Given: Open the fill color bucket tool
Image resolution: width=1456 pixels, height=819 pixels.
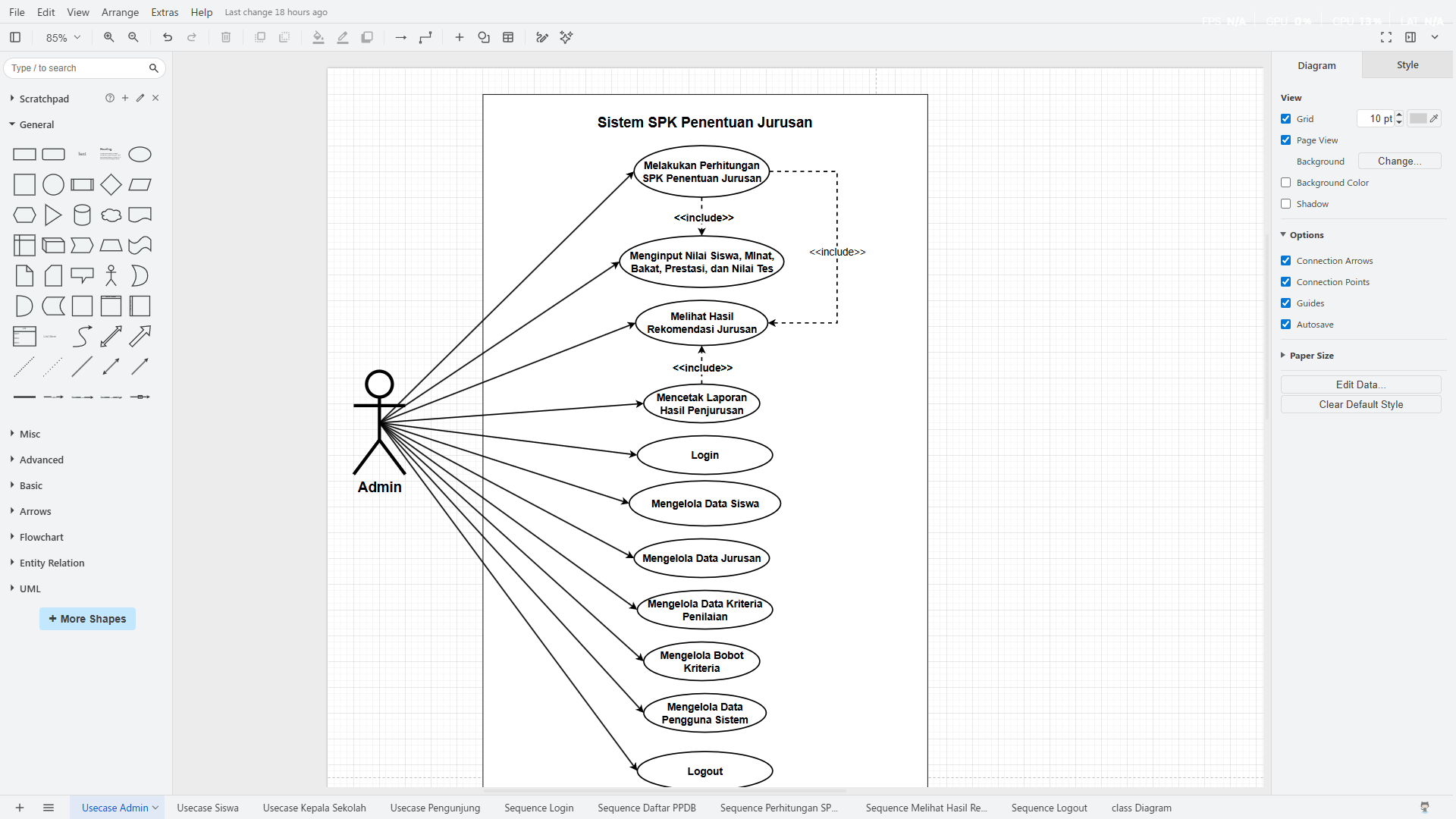Looking at the screenshot, I should click(x=318, y=37).
